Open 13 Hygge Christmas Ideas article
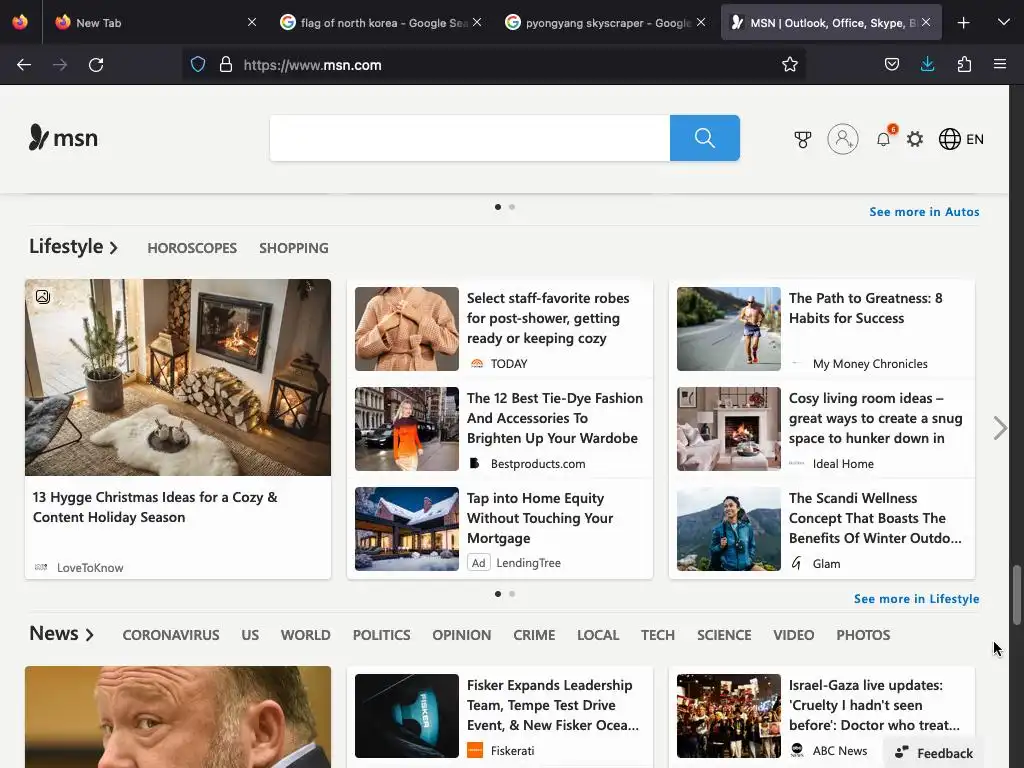 [x=178, y=428]
